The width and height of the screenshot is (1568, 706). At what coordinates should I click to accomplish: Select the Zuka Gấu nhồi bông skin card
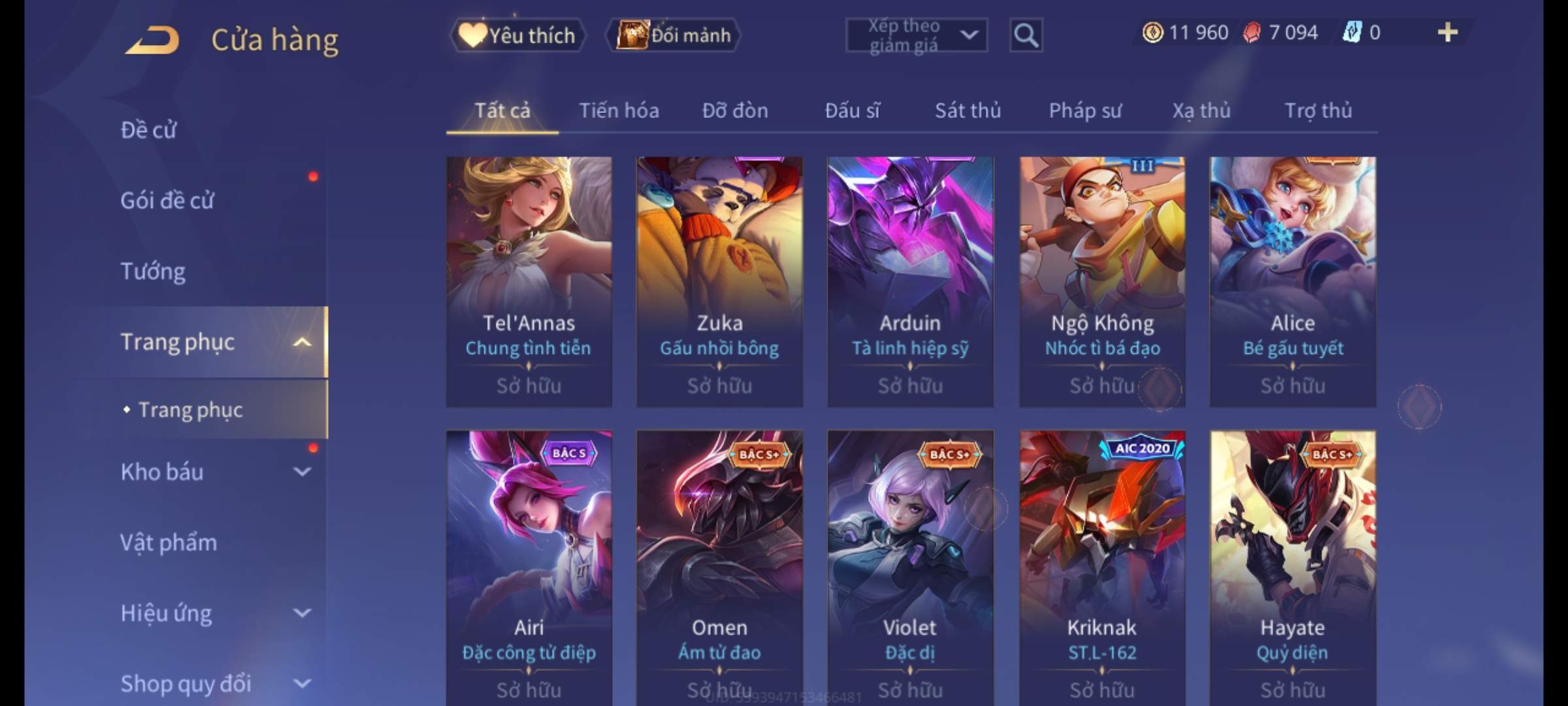[719, 282]
